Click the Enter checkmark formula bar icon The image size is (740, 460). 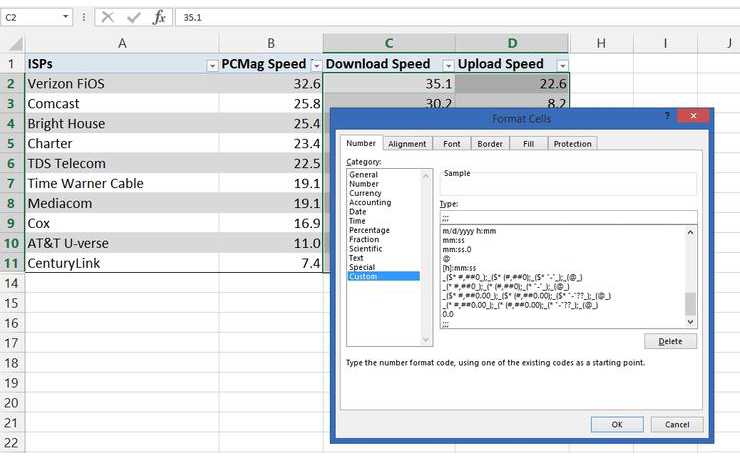click(133, 17)
